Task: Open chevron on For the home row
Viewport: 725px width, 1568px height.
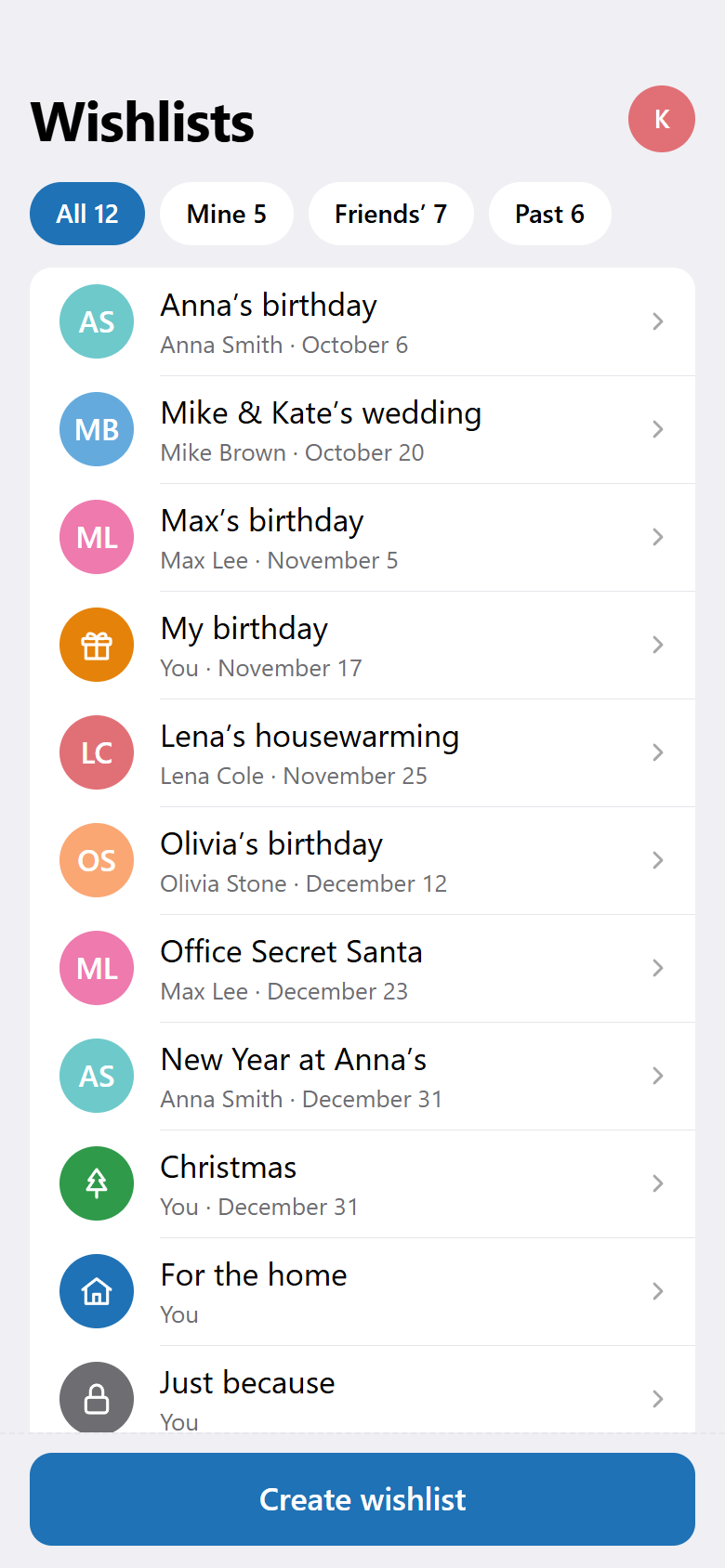Action: coord(658,1291)
